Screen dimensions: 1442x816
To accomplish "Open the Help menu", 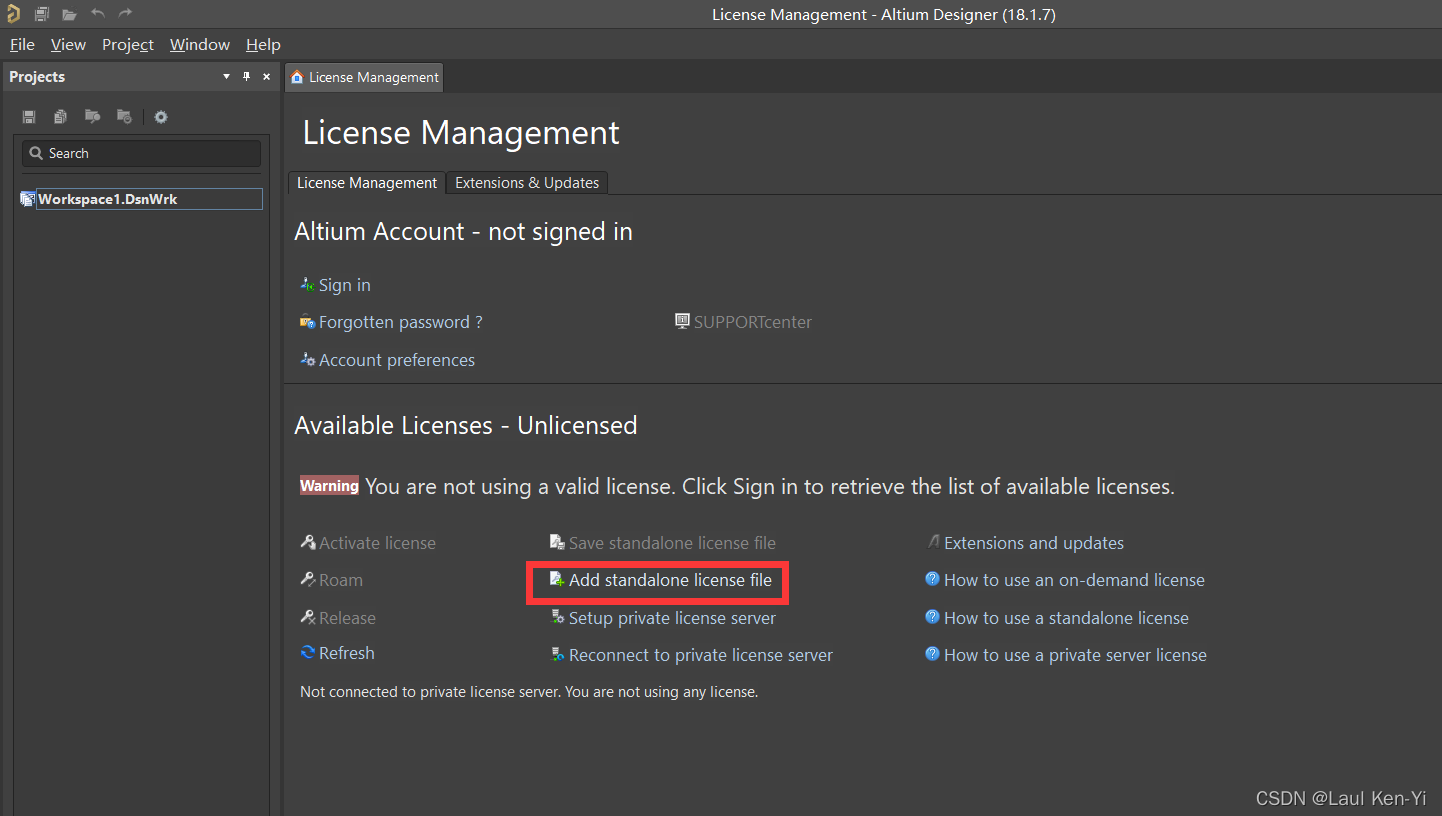I will (263, 44).
